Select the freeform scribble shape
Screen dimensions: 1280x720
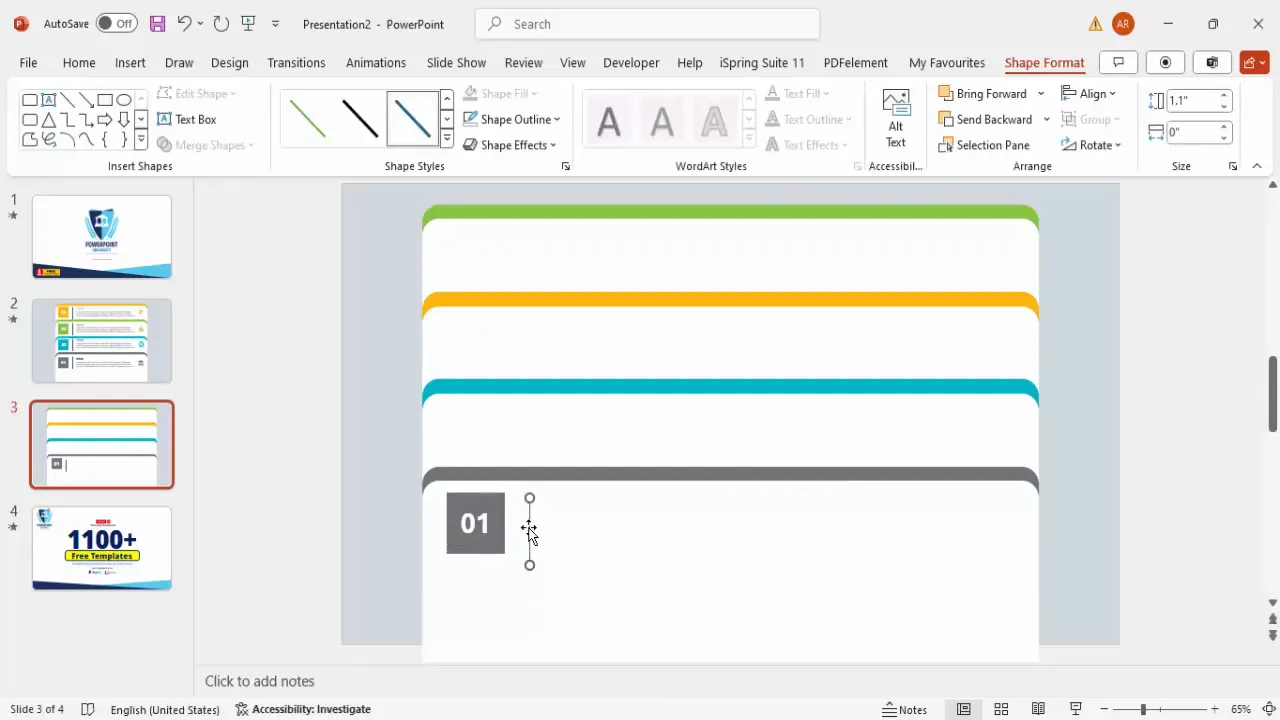pyautogui.click(x=48, y=140)
